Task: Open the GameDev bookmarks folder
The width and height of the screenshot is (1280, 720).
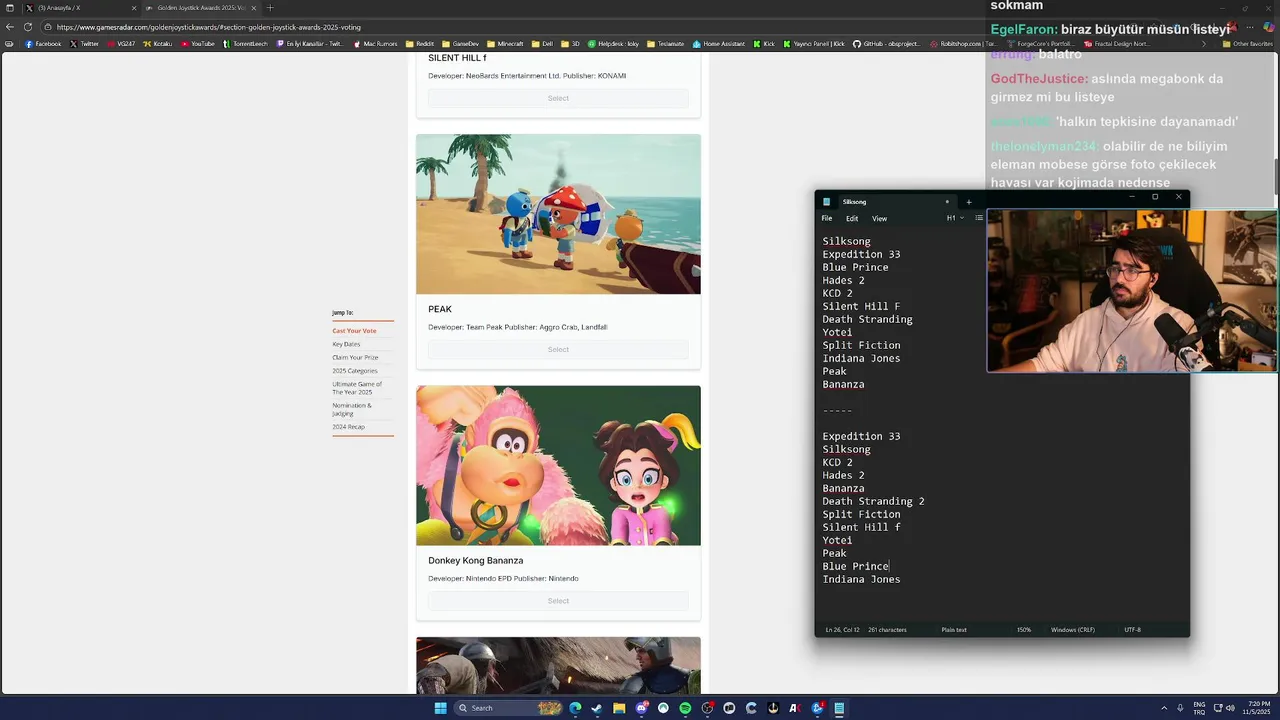Action: 461,44
